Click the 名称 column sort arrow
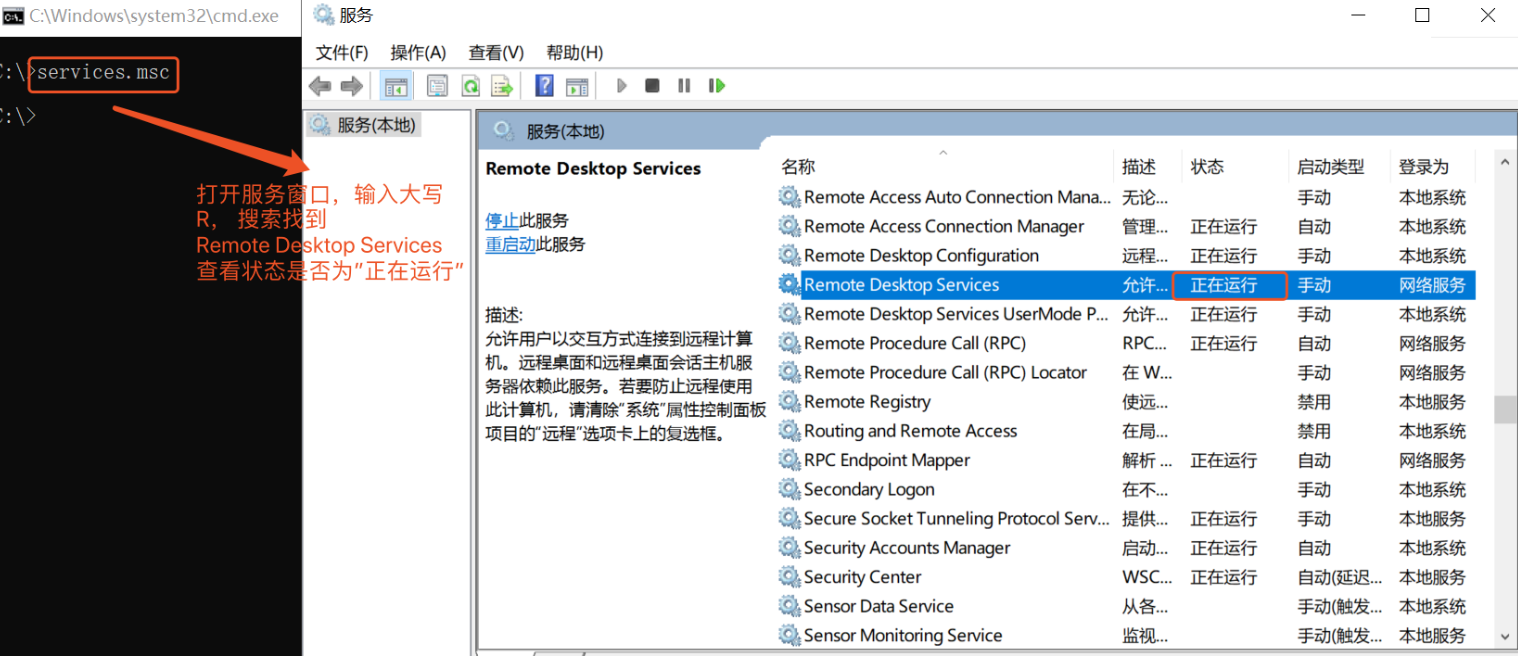The height and width of the screenshot is (656, 1518). (x=943, y=152)
